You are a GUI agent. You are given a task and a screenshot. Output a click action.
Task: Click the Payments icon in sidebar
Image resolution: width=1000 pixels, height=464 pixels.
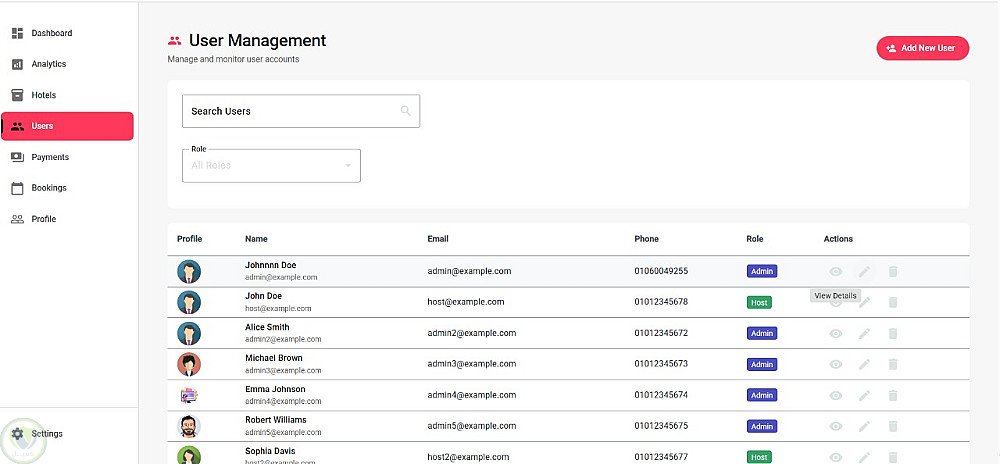pyautogui.click(x=17, y=157)
